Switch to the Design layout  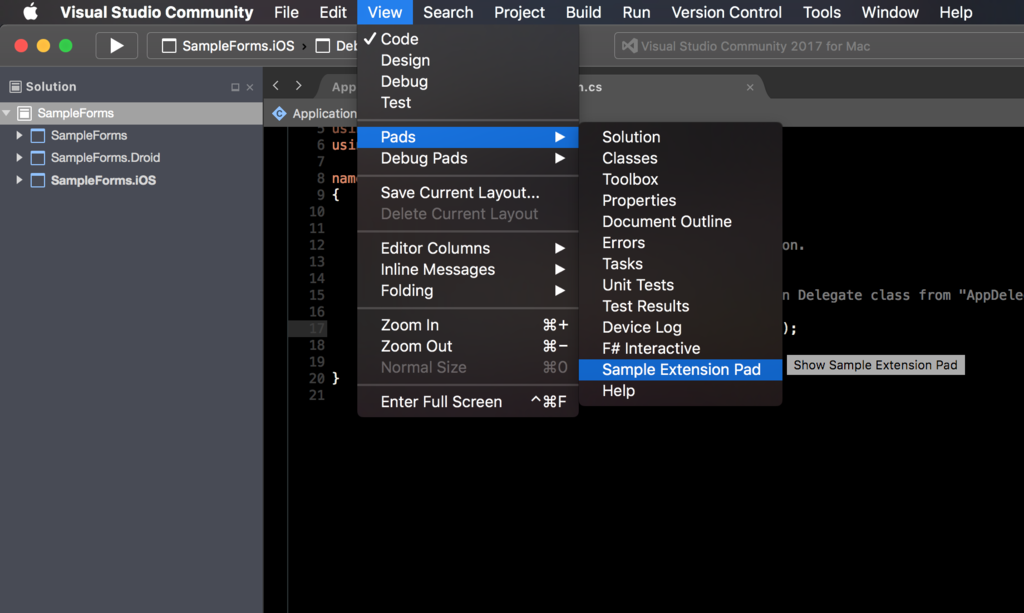468,60
